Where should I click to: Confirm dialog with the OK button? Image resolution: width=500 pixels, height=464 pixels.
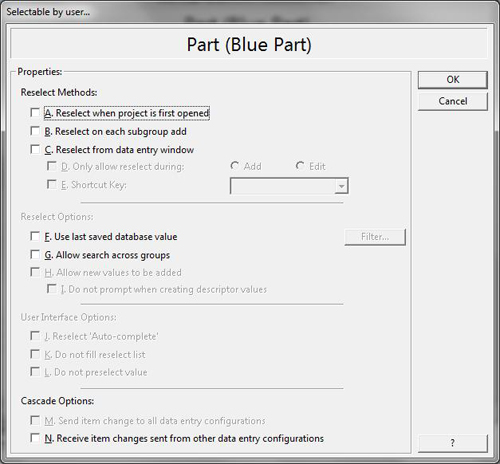click(453, 80)
